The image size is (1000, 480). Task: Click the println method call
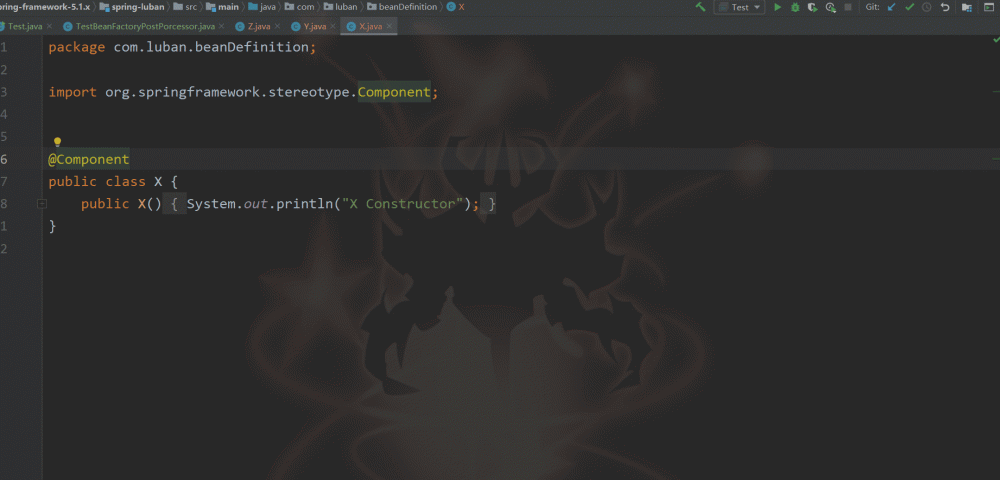(305, 204)
